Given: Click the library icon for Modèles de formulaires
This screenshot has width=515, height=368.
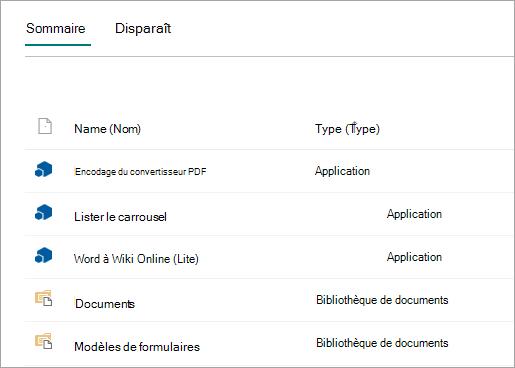Looking at the screenshot, I should pyautogui.click(x=44, y=341).
